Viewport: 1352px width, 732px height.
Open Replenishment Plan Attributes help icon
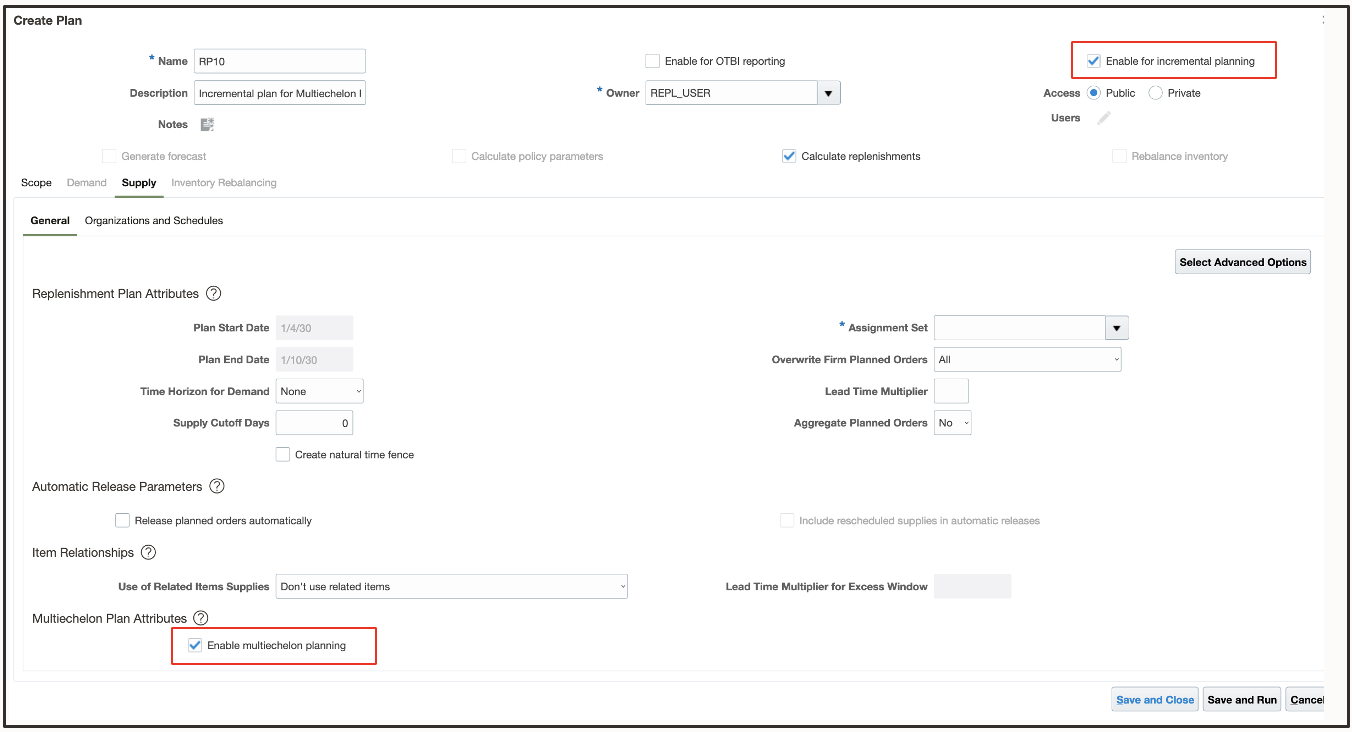tap(213, 293)
